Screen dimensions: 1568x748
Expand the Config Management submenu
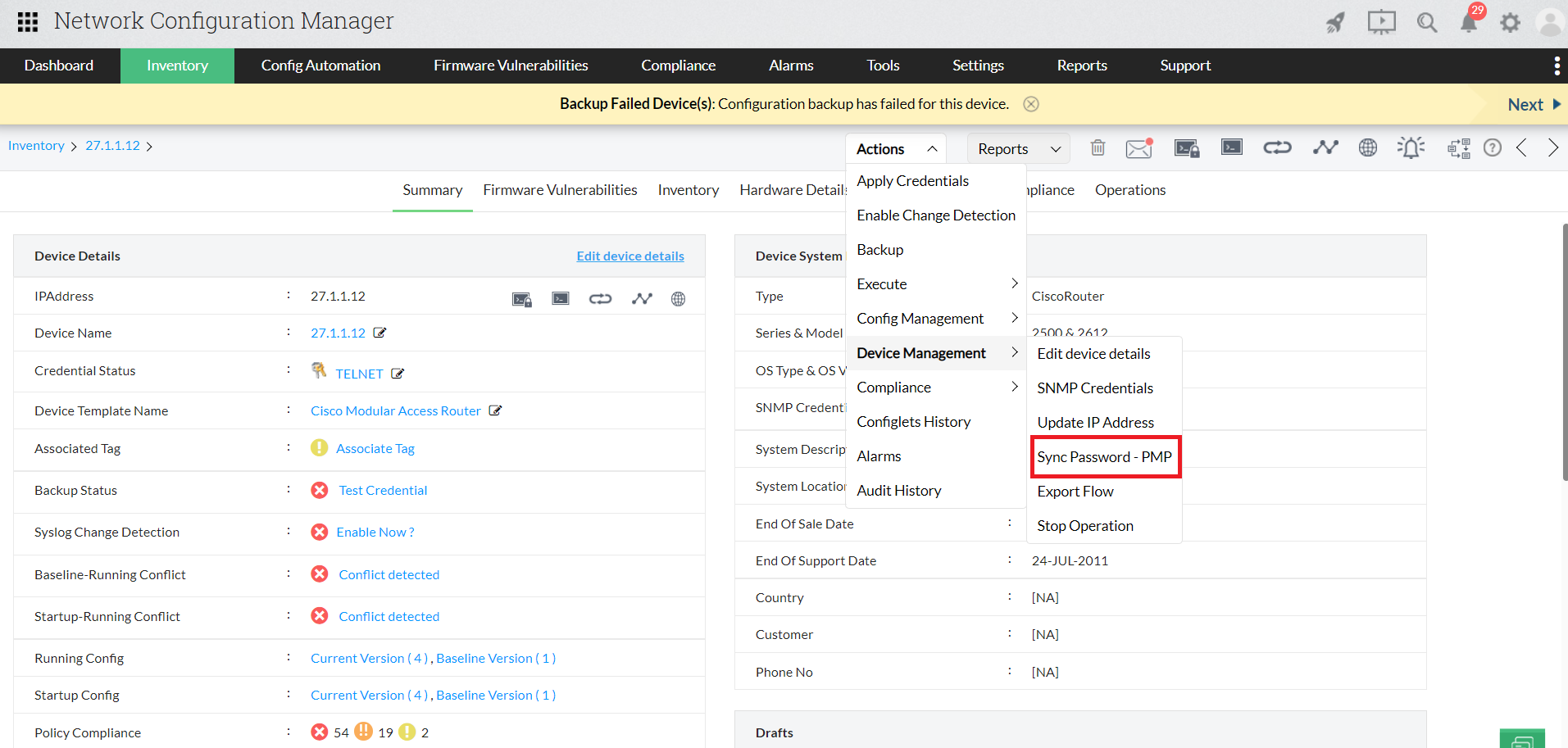[x=920, y=318]
